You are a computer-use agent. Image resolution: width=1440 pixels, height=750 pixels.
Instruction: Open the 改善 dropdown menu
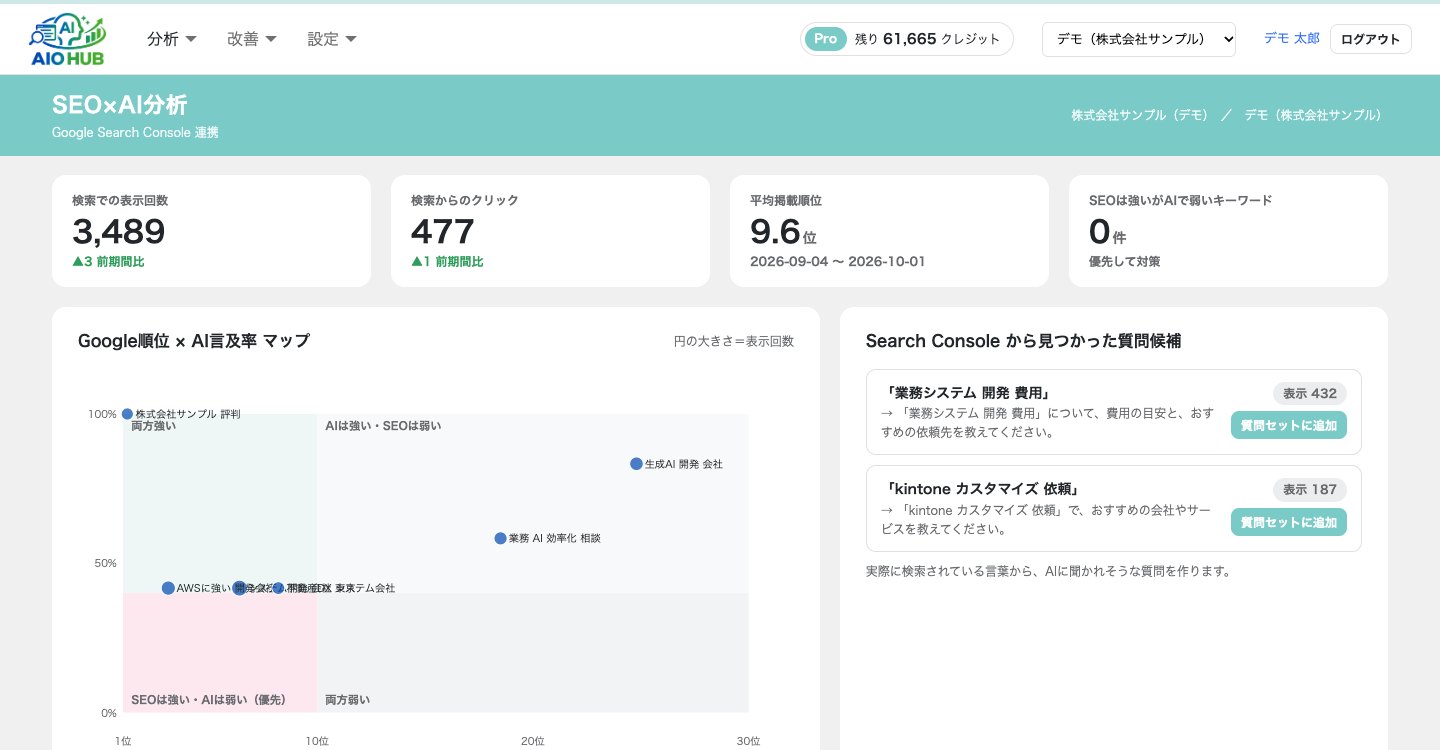click(x=252, y=39)
